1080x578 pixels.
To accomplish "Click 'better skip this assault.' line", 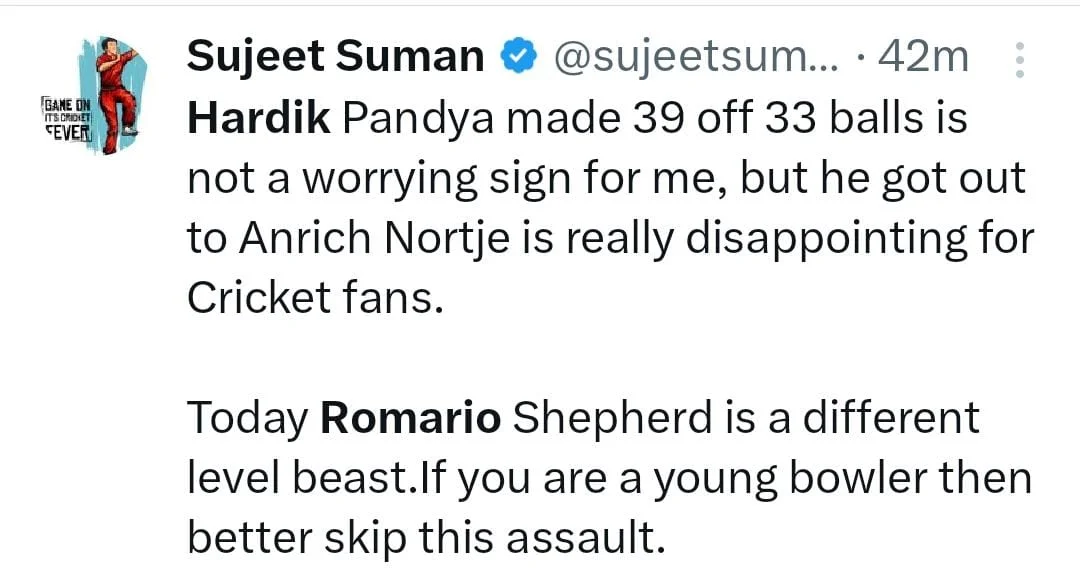I will 426,538.
